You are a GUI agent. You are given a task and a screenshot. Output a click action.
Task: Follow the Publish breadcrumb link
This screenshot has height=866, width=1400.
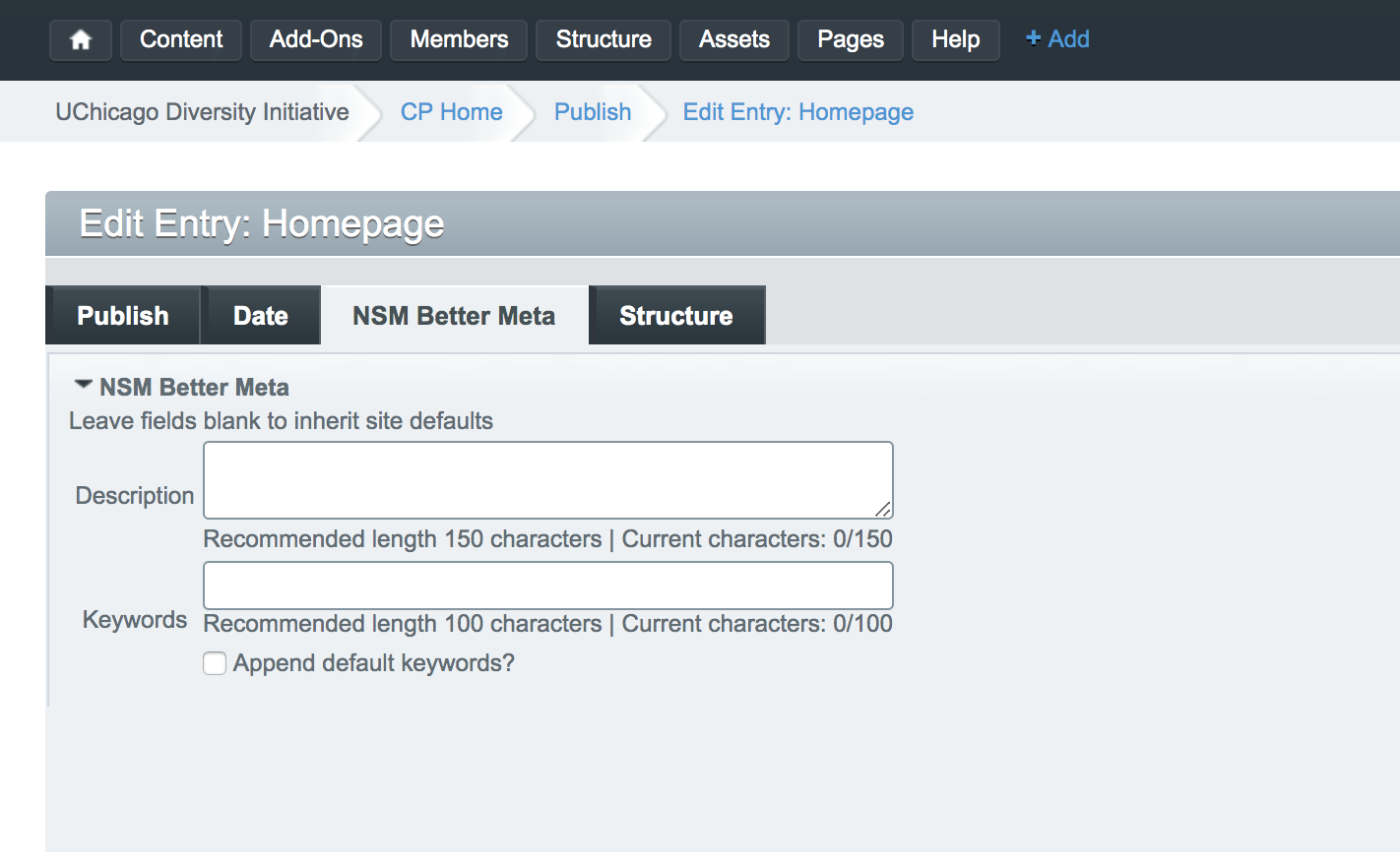(x=593, y=112)
